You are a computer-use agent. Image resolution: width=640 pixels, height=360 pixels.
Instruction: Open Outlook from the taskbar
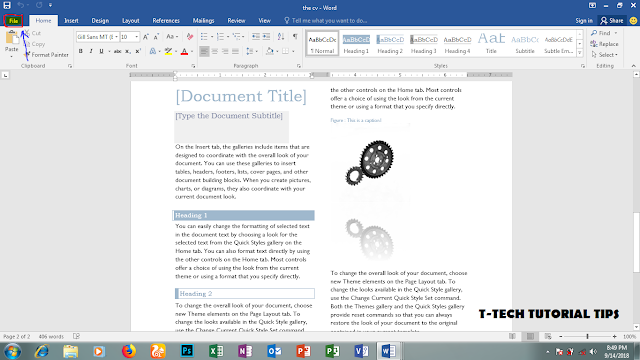coord(274,351)
